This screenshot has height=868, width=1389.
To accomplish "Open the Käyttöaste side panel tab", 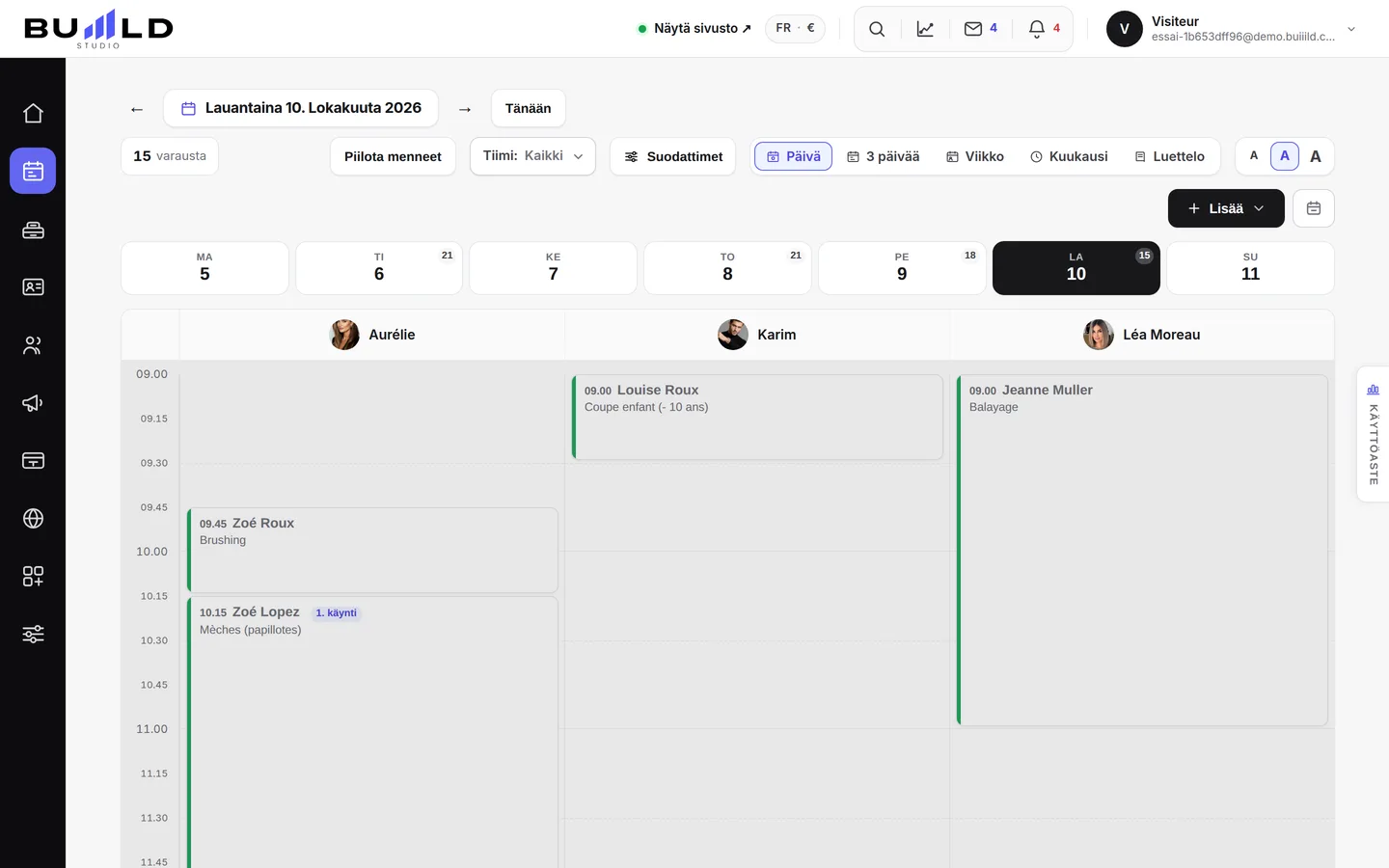I will click(1373, 434).
